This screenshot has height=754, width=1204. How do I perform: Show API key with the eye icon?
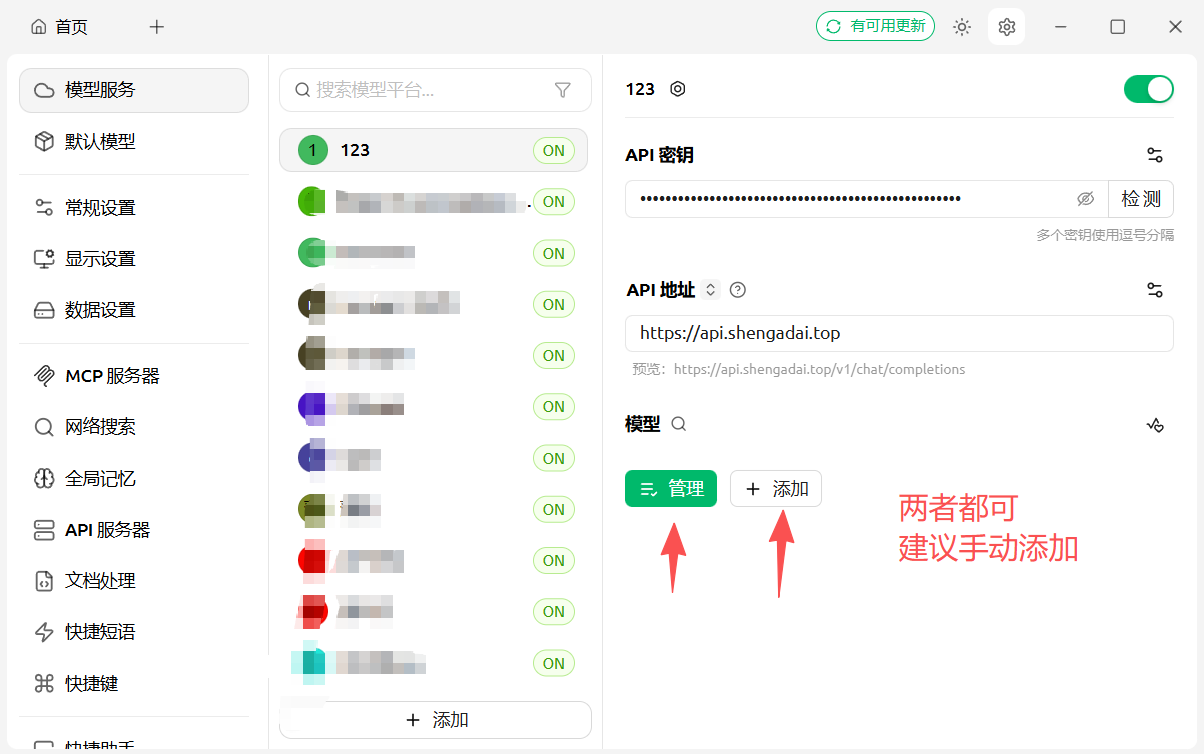1086,199
